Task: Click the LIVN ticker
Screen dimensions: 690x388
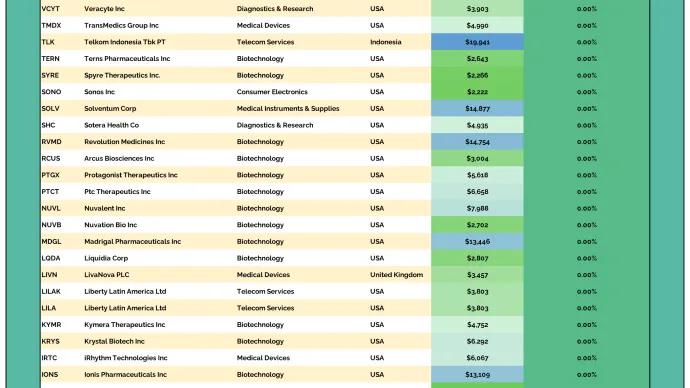Action: pos(49,275)
